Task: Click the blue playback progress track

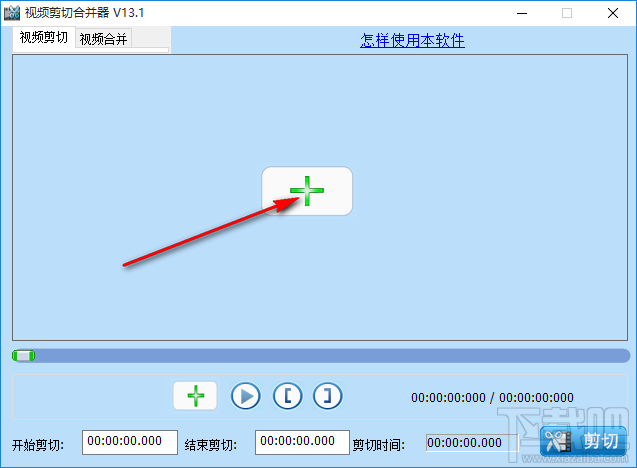Action: click(321, 356)
